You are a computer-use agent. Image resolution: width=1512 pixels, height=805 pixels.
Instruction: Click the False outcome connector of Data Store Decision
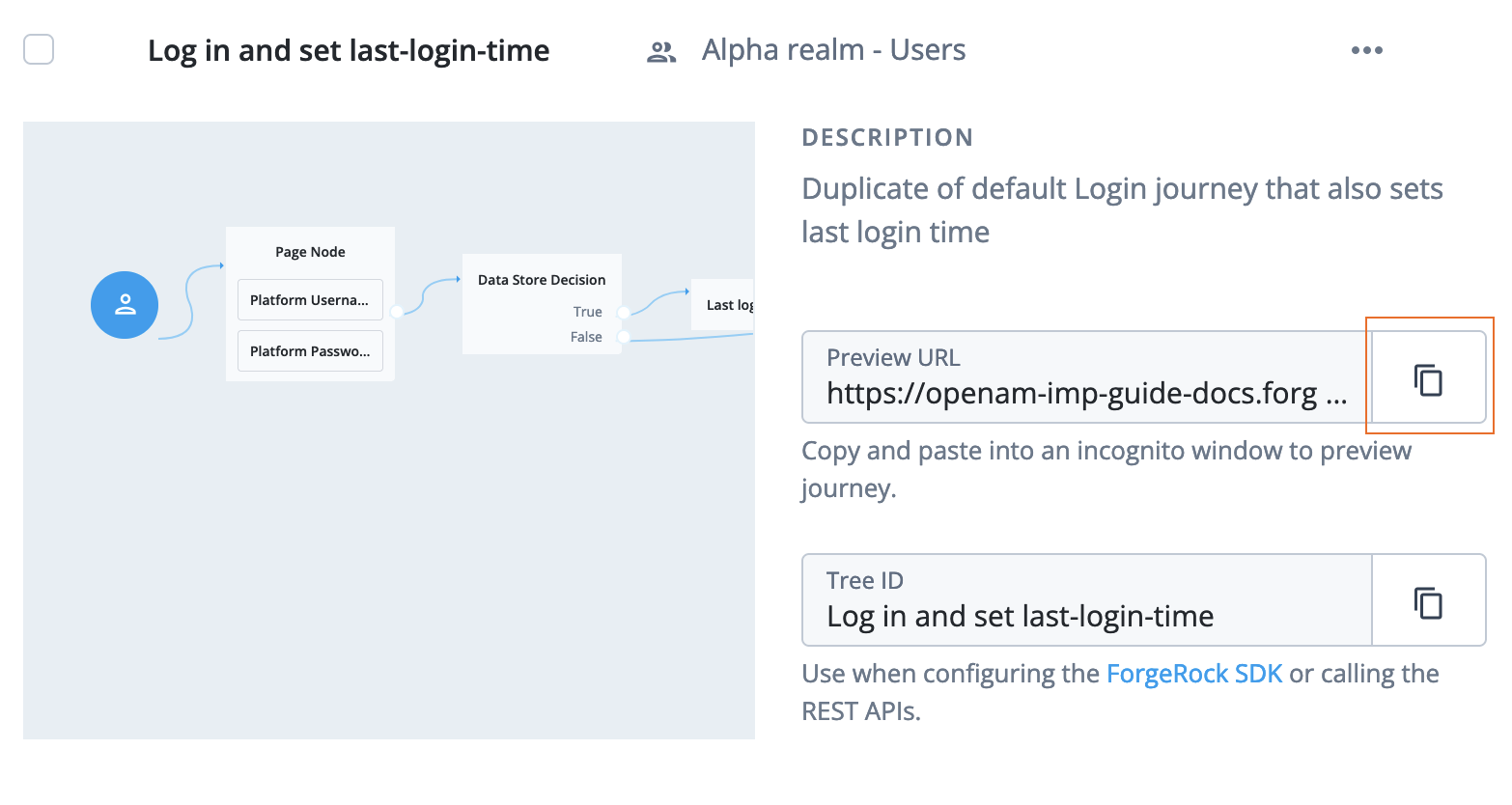click(623, 337)
